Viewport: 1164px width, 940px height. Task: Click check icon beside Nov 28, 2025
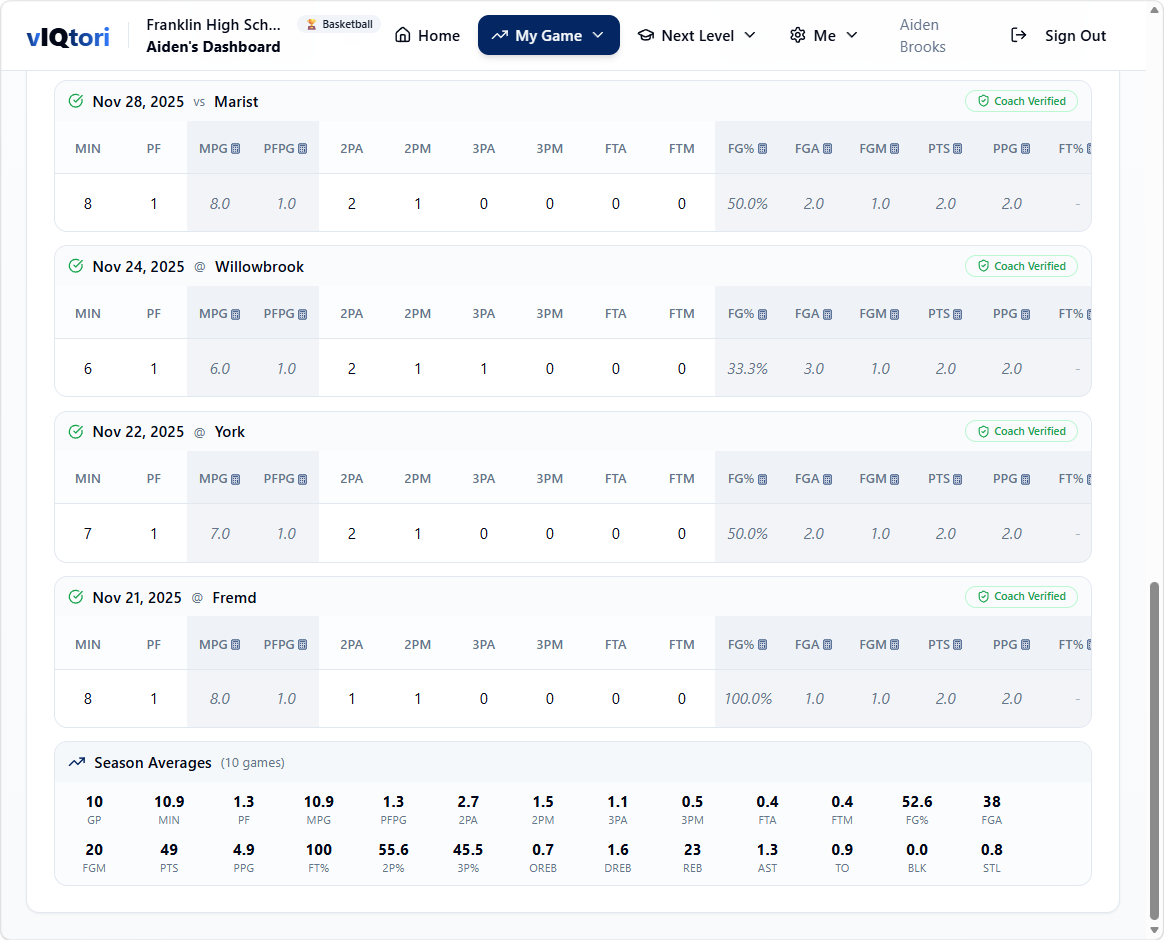click(x=76, y=101)
